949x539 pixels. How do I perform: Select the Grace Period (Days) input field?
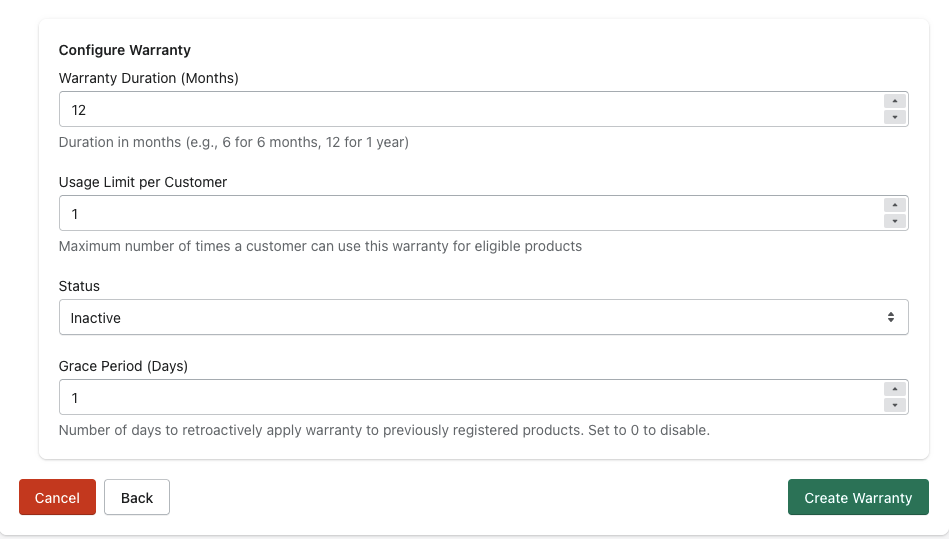click(470, 397)
